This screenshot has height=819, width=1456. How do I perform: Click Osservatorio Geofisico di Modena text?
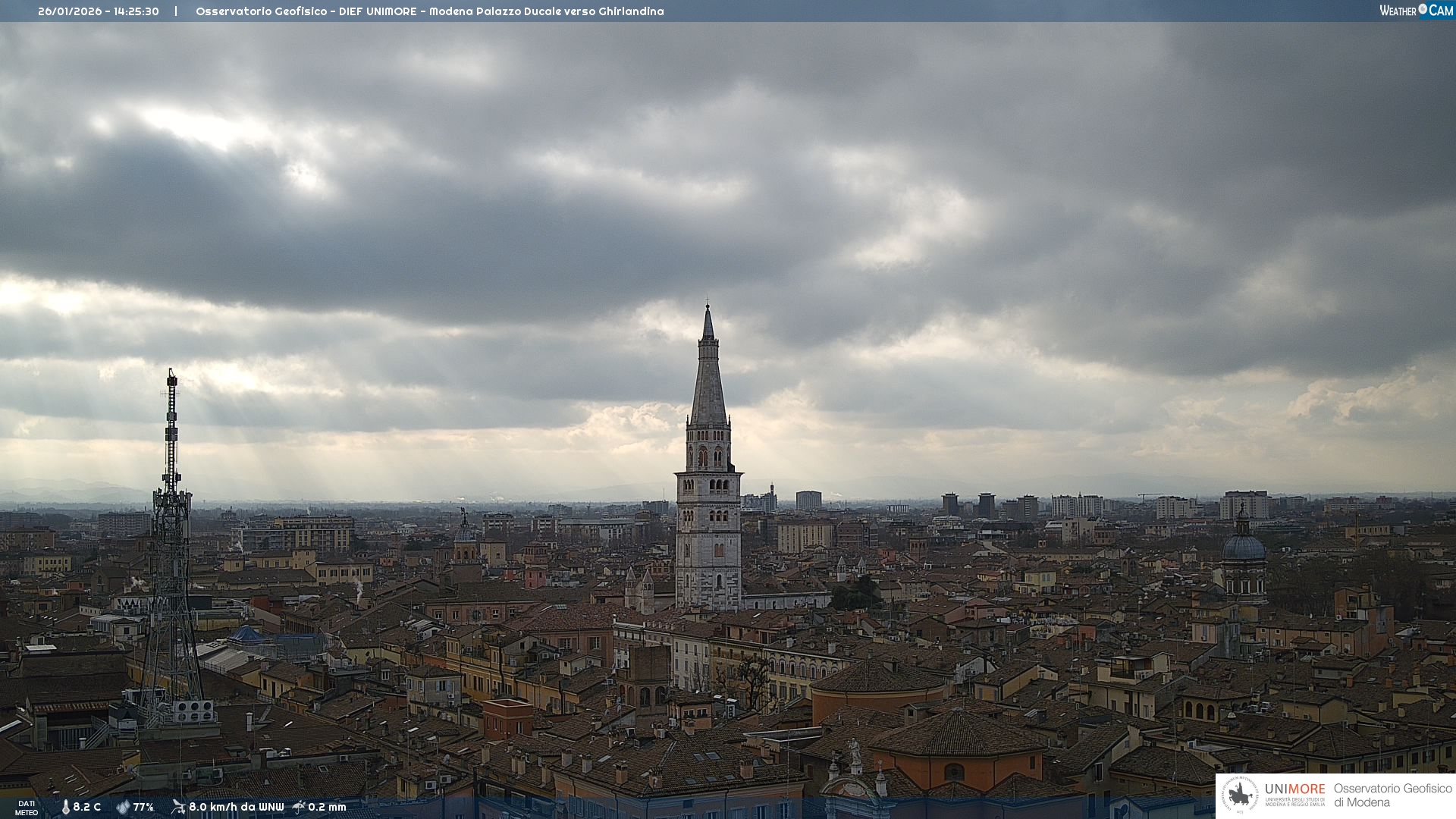[x=1392, y=795]
